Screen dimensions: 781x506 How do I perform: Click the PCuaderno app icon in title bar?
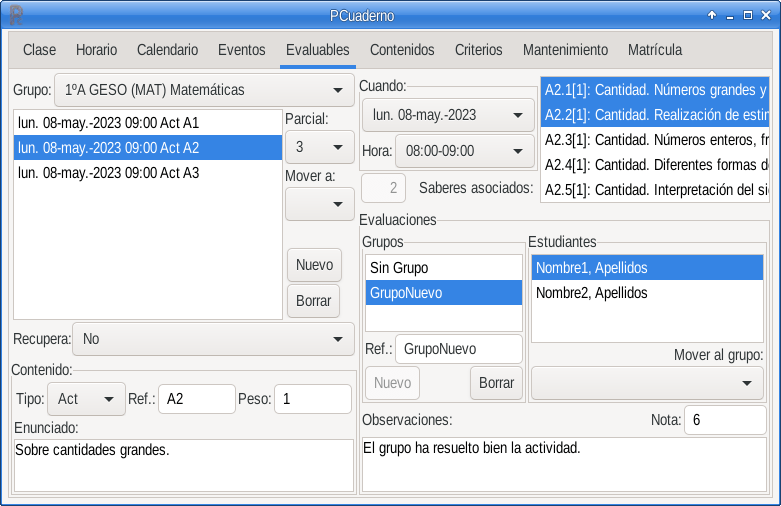16,15
